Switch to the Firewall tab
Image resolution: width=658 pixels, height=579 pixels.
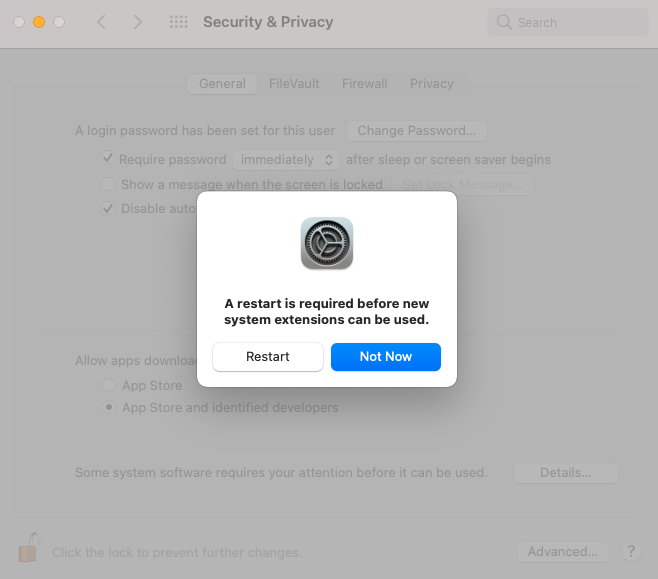click(364, 83)
